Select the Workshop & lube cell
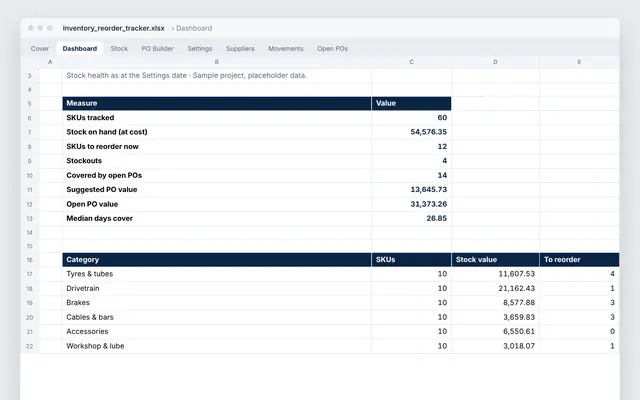The height and width of the screenshot is (400, 640). pos(217,346)
